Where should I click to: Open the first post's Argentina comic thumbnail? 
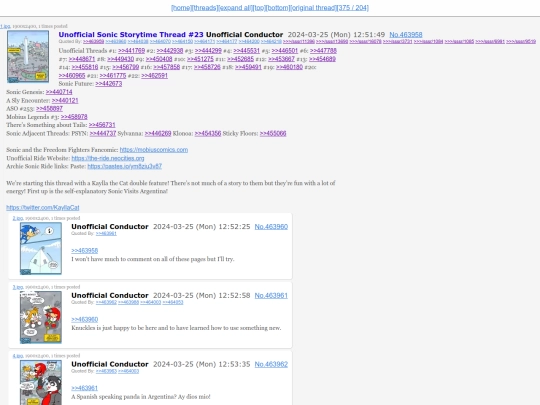[28, 56]
